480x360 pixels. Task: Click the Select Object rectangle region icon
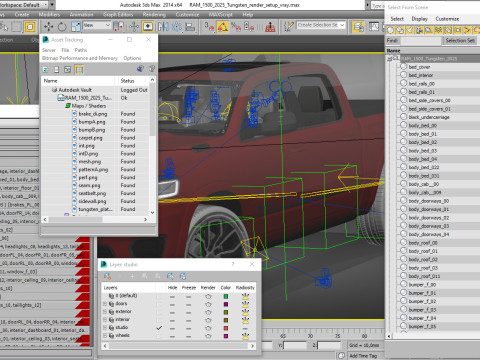point(17,26)
